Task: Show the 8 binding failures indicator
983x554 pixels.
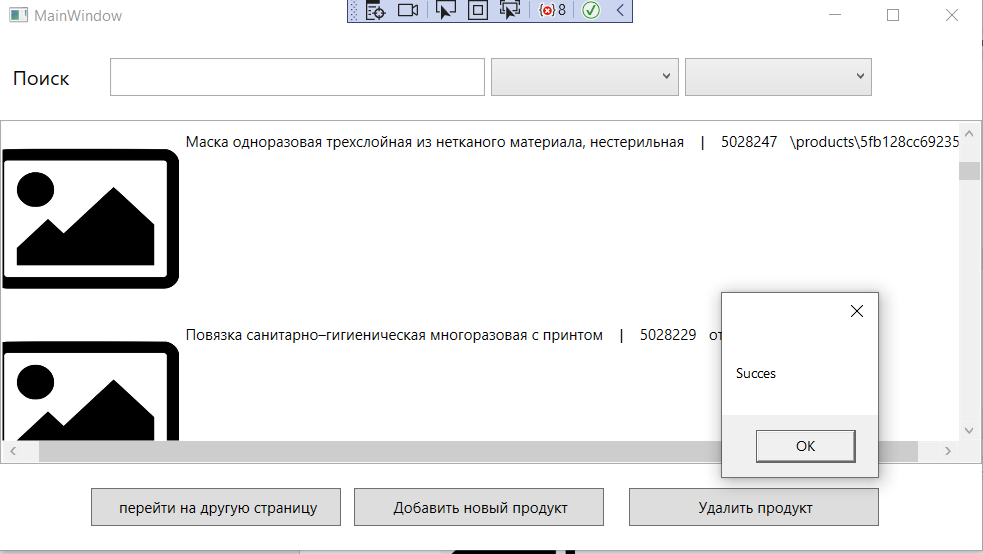Action: 552,11
